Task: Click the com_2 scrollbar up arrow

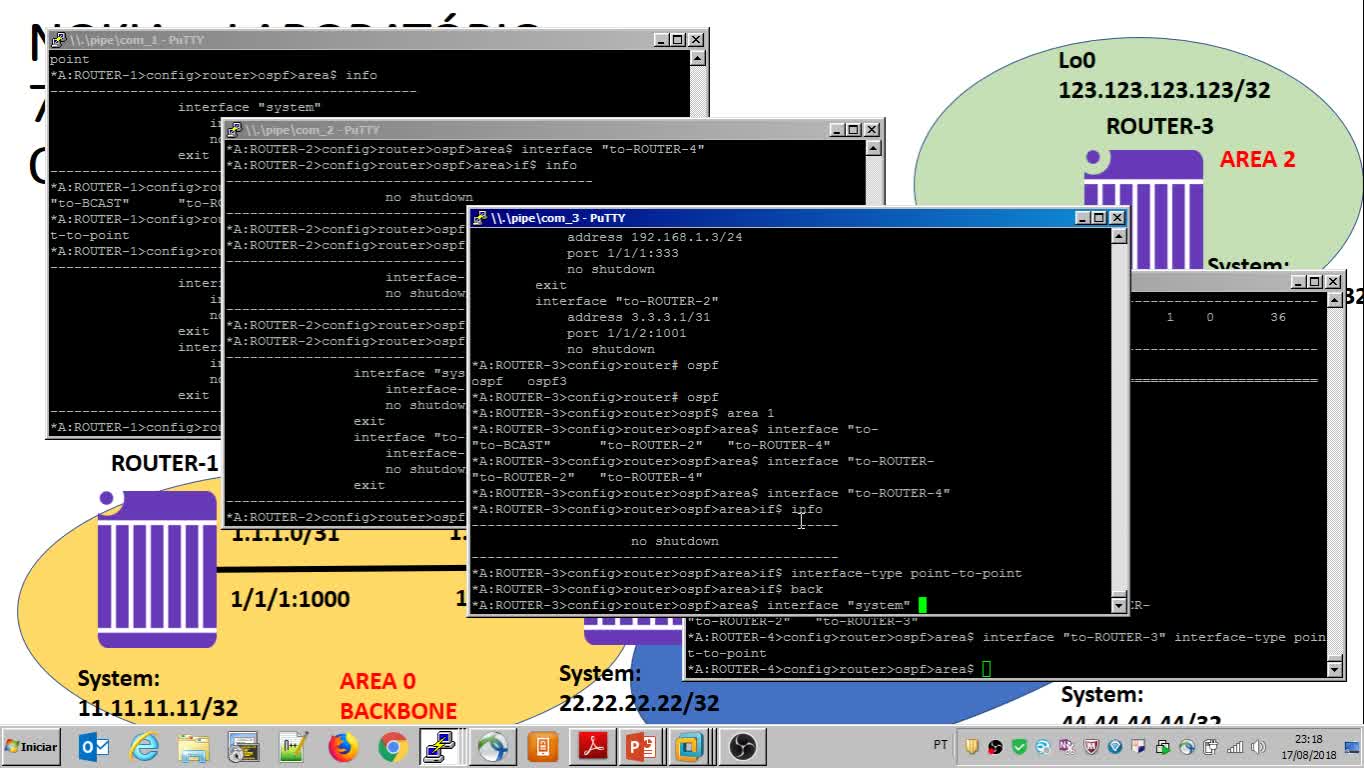Action: (x=872, y=148)
